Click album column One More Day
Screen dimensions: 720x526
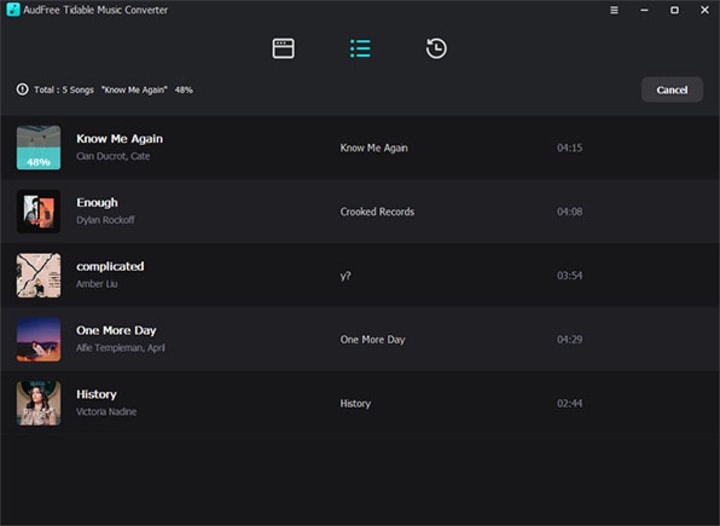[372, 340]
